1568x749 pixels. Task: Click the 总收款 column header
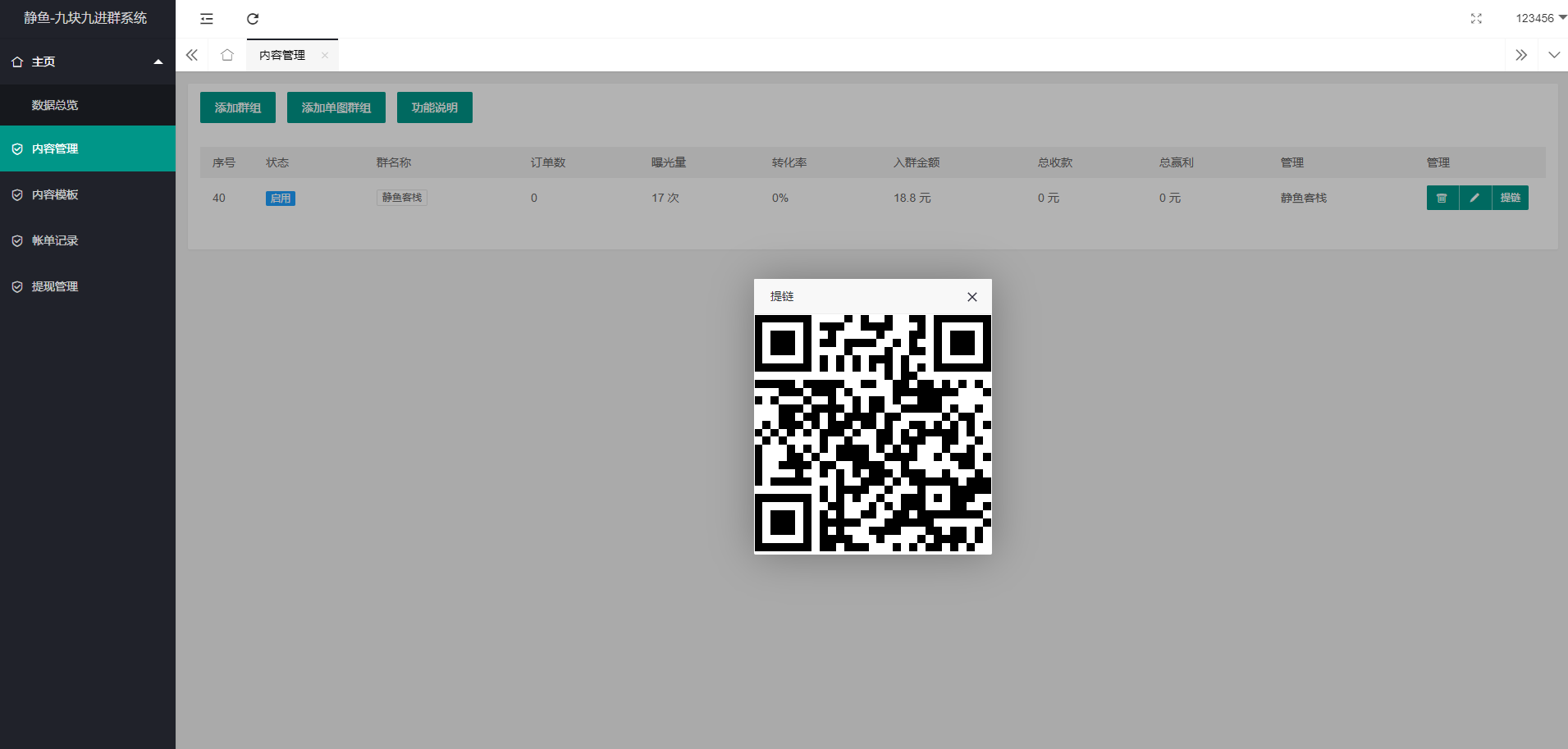(x=1055, y=162)
